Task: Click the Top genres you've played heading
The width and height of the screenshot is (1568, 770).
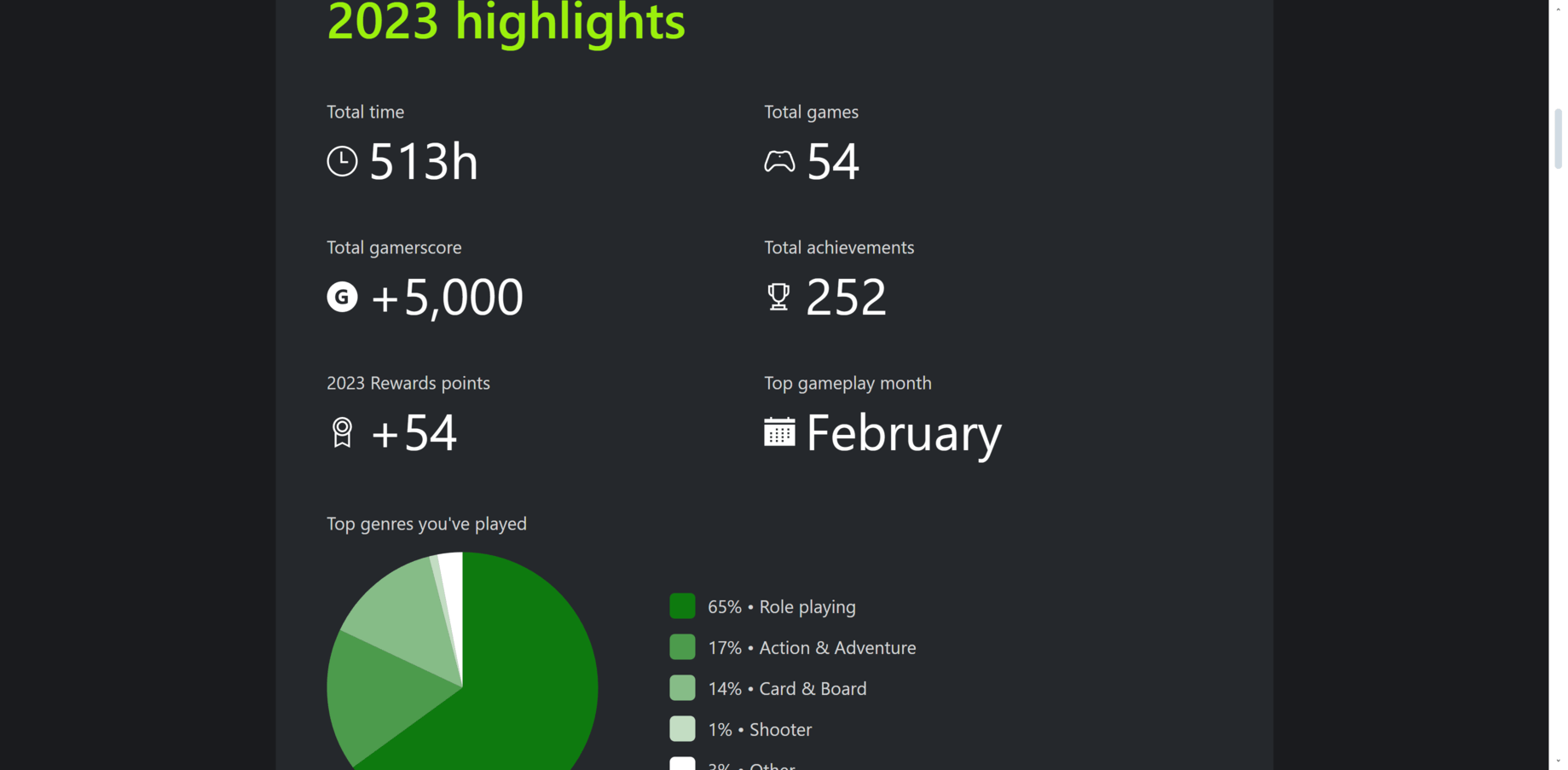Action: [426, 524]
